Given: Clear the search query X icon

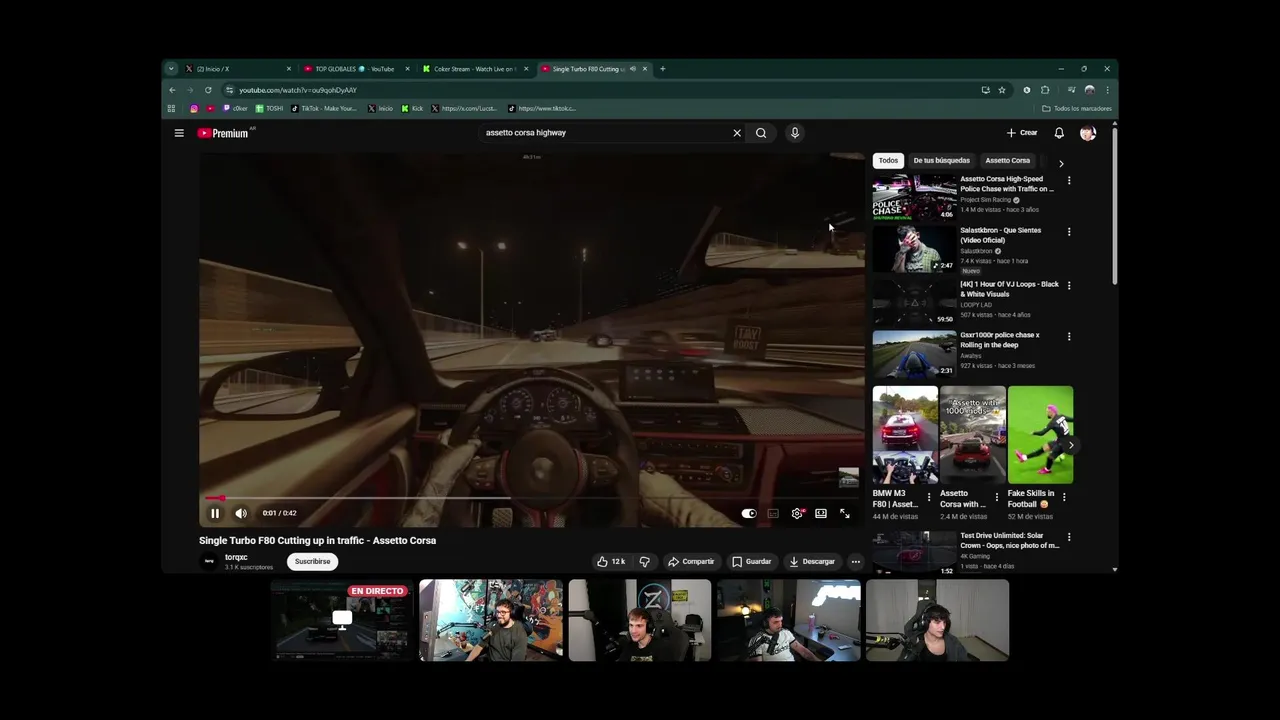Looking at the screenshot, I should pyautogui.click(x=737, y=133).
